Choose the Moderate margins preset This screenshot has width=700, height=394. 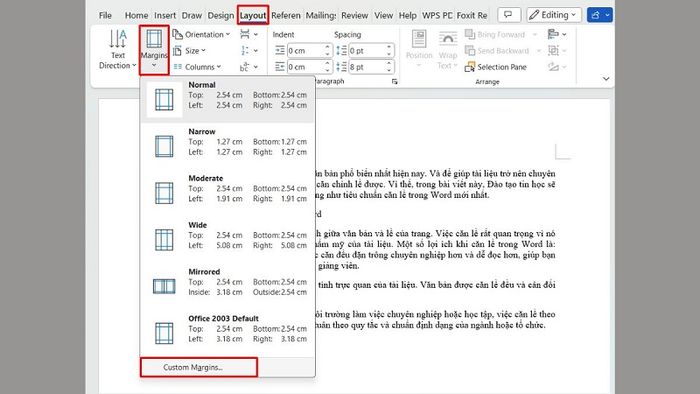[228, 193]
